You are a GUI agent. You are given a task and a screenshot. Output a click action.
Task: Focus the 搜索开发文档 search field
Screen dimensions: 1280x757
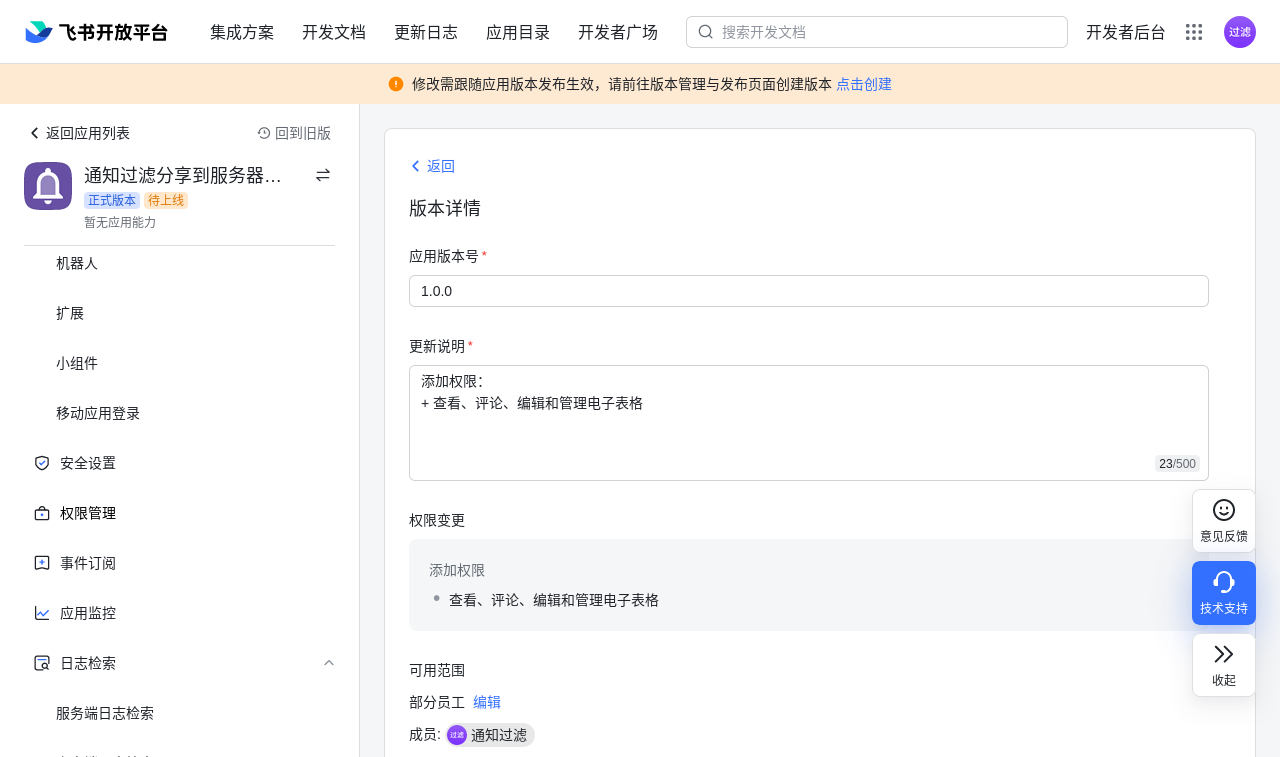tap(877, 32)
